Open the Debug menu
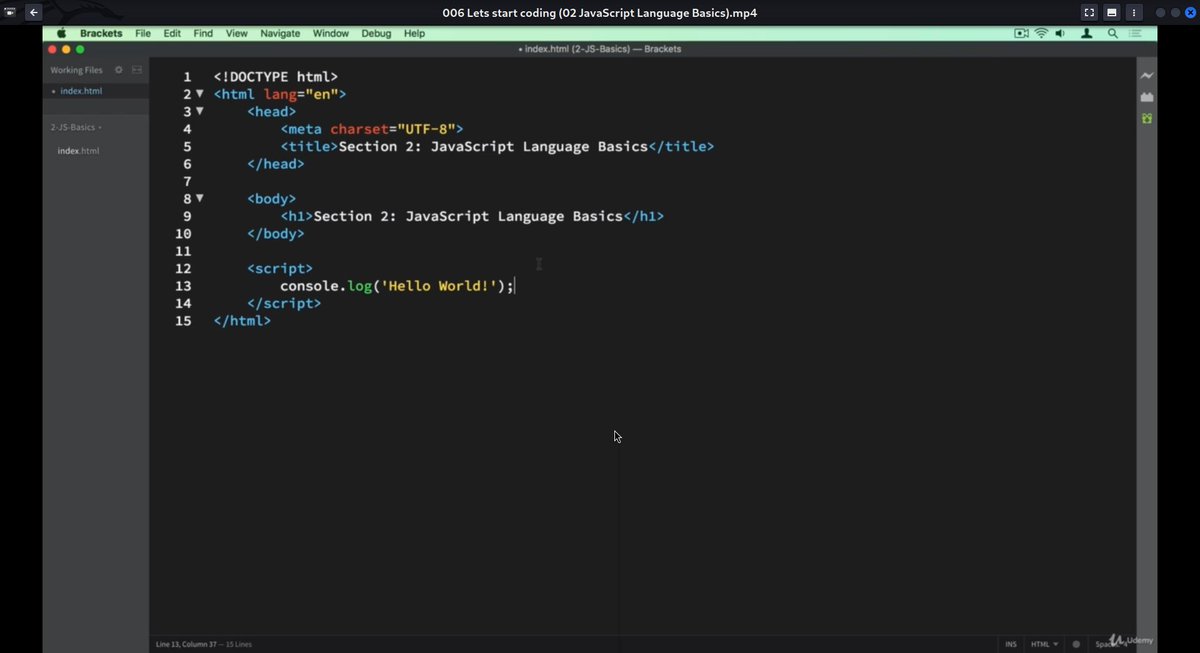 [376, 33]
